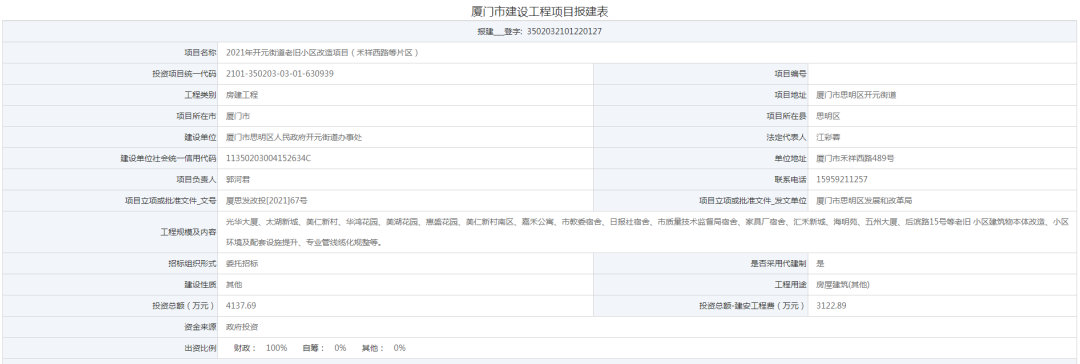Click the credit code 11350203004152634C
This screenshot has width=1080, height=364.
coord(269,159)
